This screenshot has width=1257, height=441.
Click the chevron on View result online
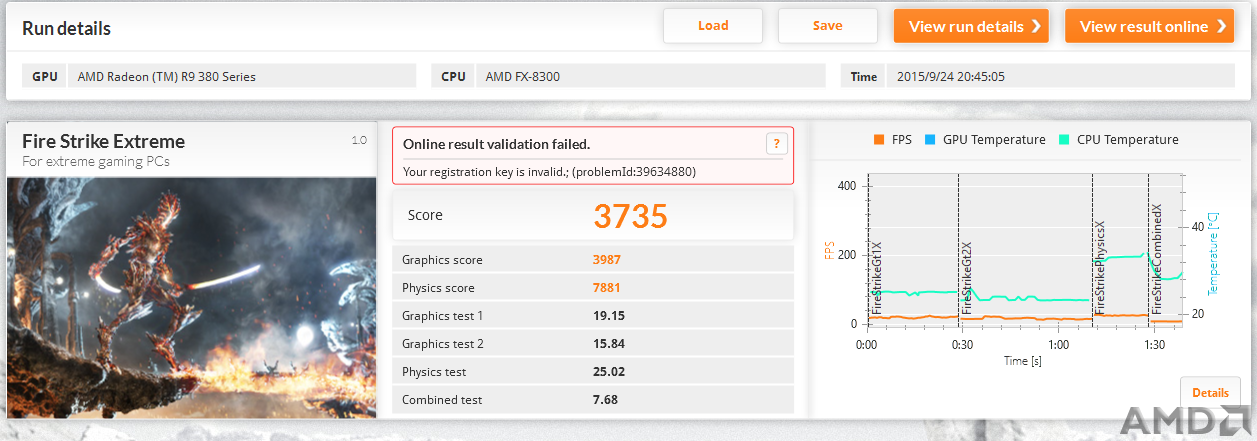[1221, 27]
